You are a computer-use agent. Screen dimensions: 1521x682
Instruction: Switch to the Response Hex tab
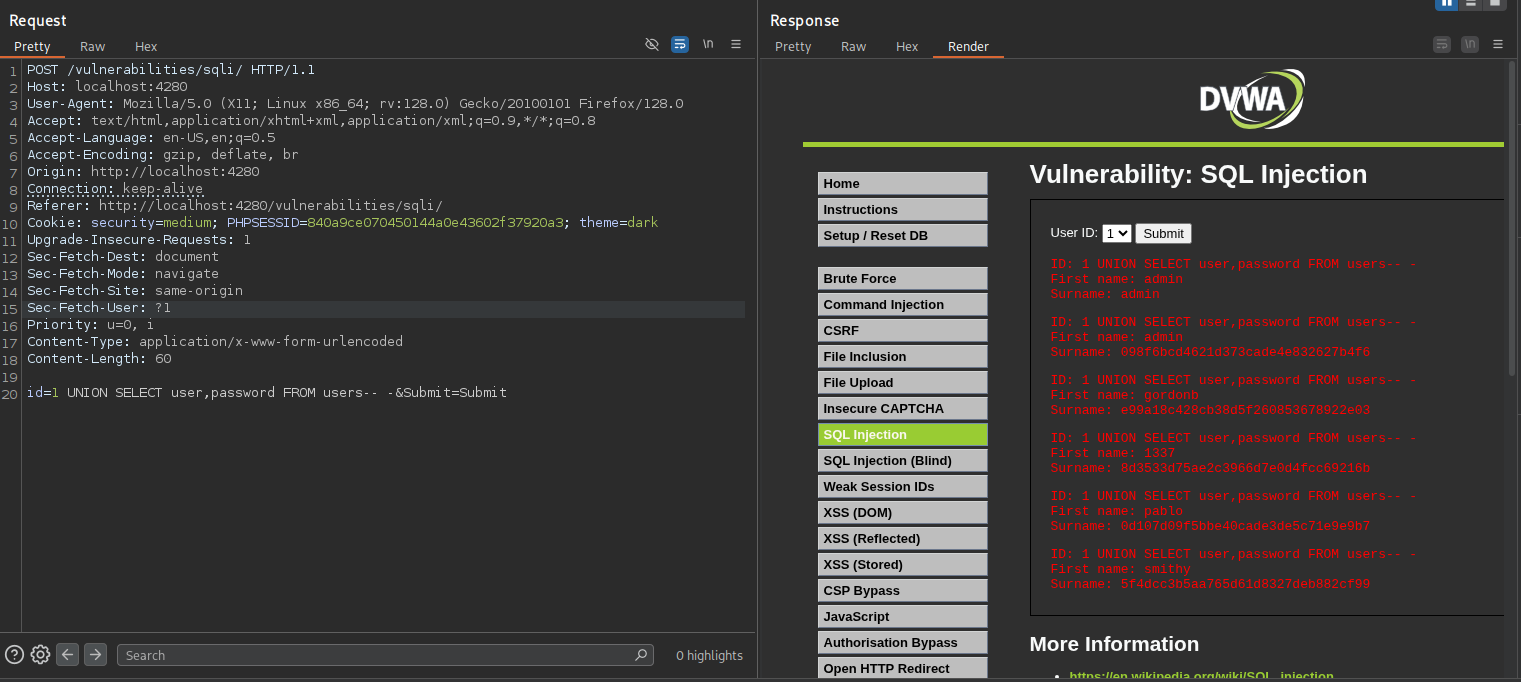[907, 47]
